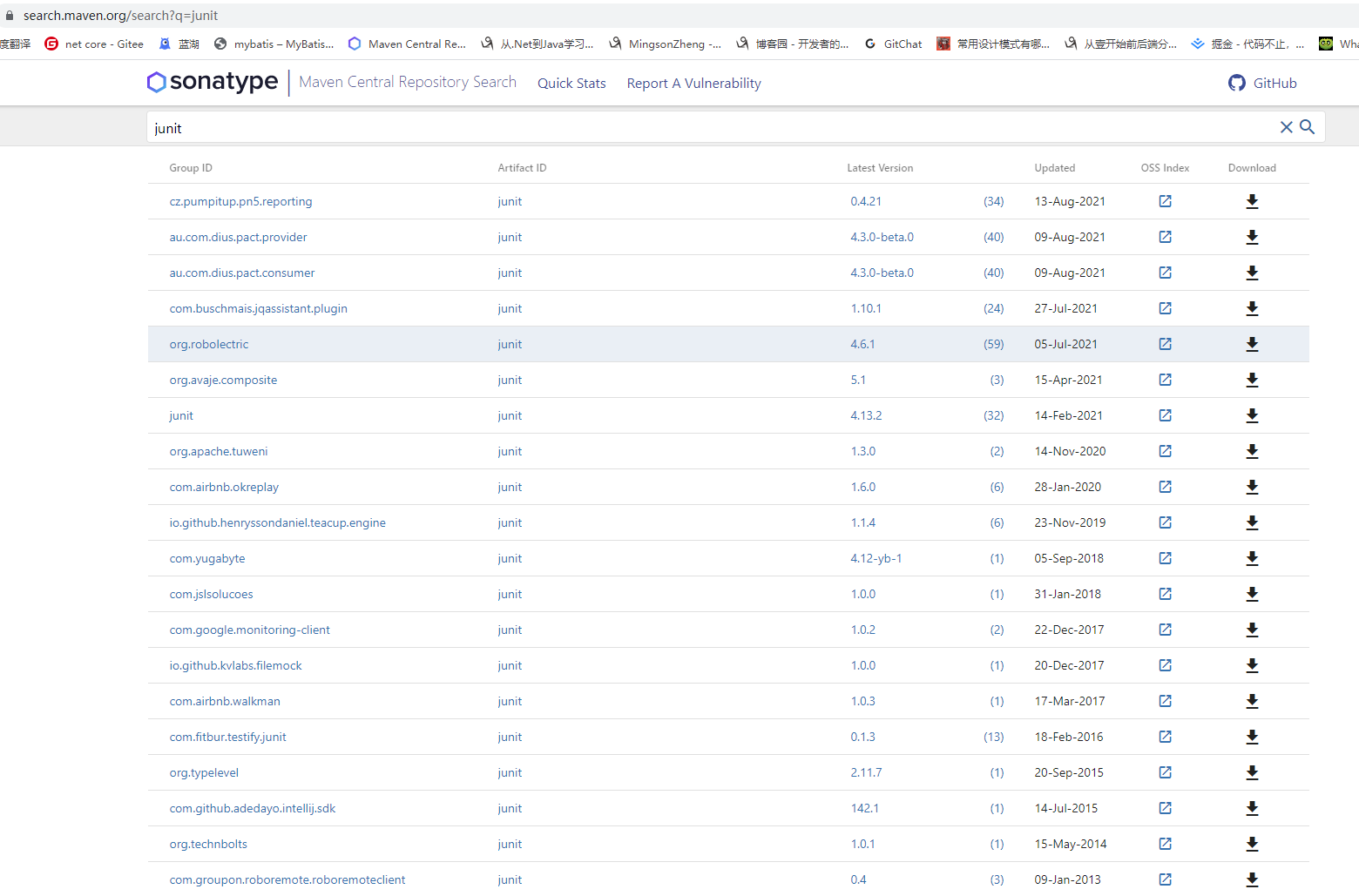This screenshot has width=1359, height=896.
Task: Open version 4.13.2 of junit
Action: 866,415
